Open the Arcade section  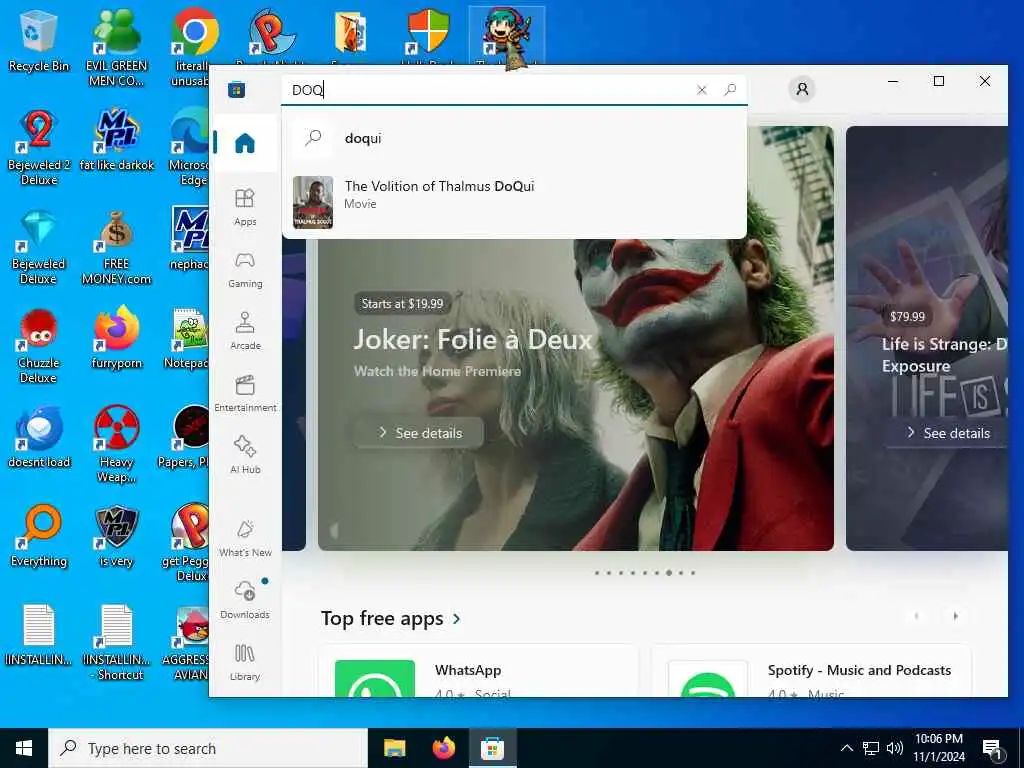click(246, 332)
